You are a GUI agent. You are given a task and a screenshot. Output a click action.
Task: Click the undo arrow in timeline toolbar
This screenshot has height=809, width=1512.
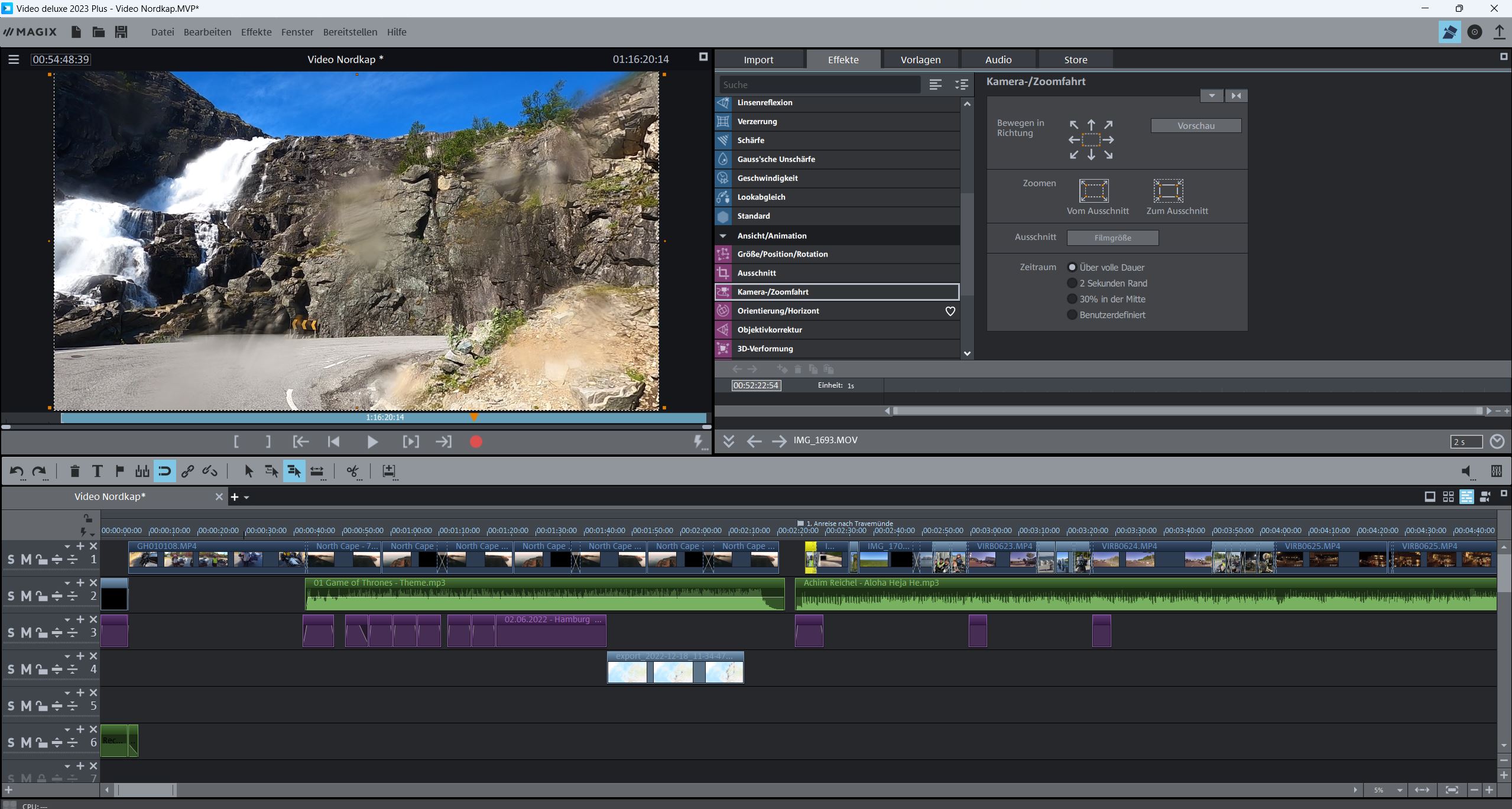(17, 471)
